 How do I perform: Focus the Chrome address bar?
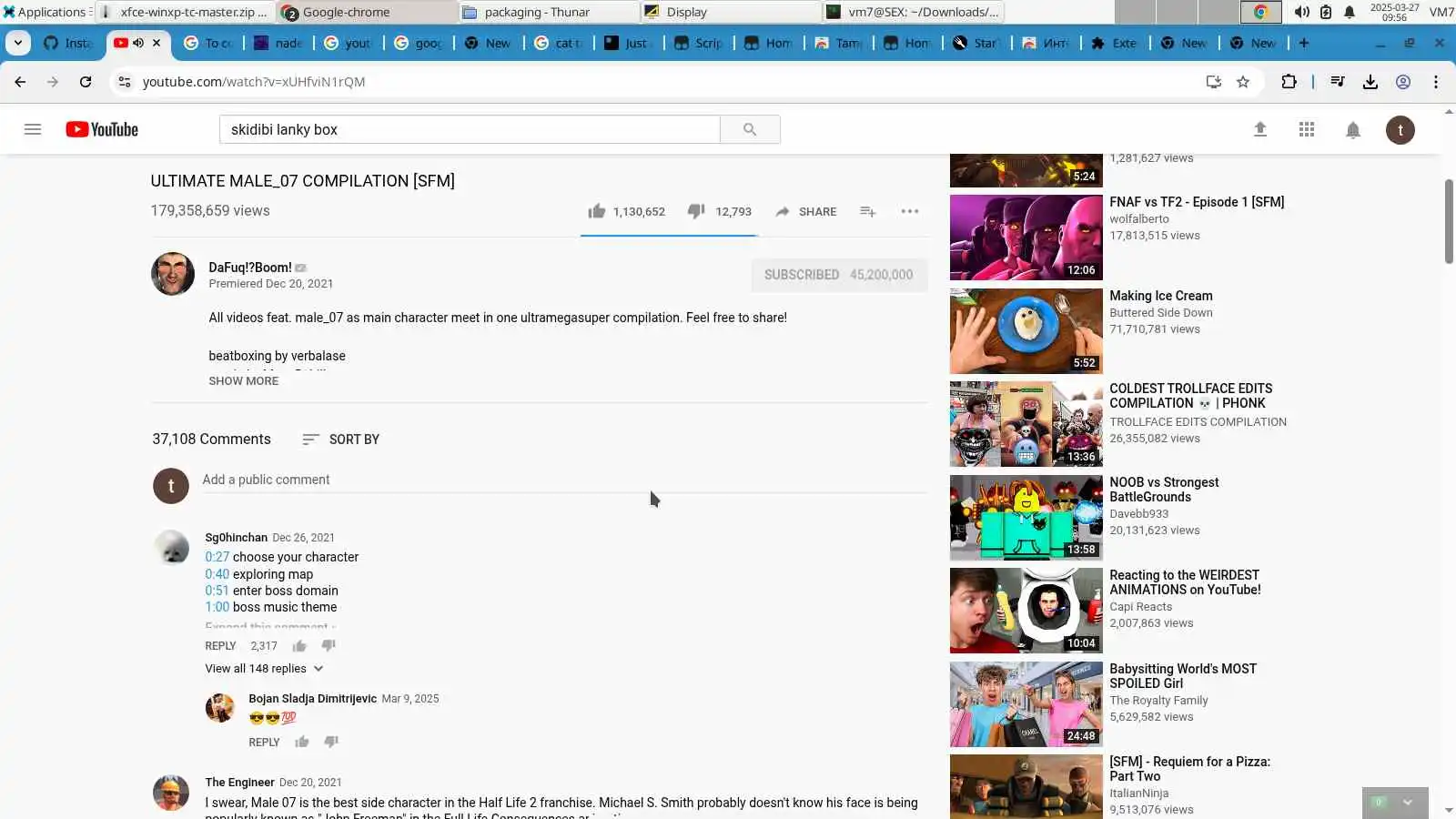(664, 82)
